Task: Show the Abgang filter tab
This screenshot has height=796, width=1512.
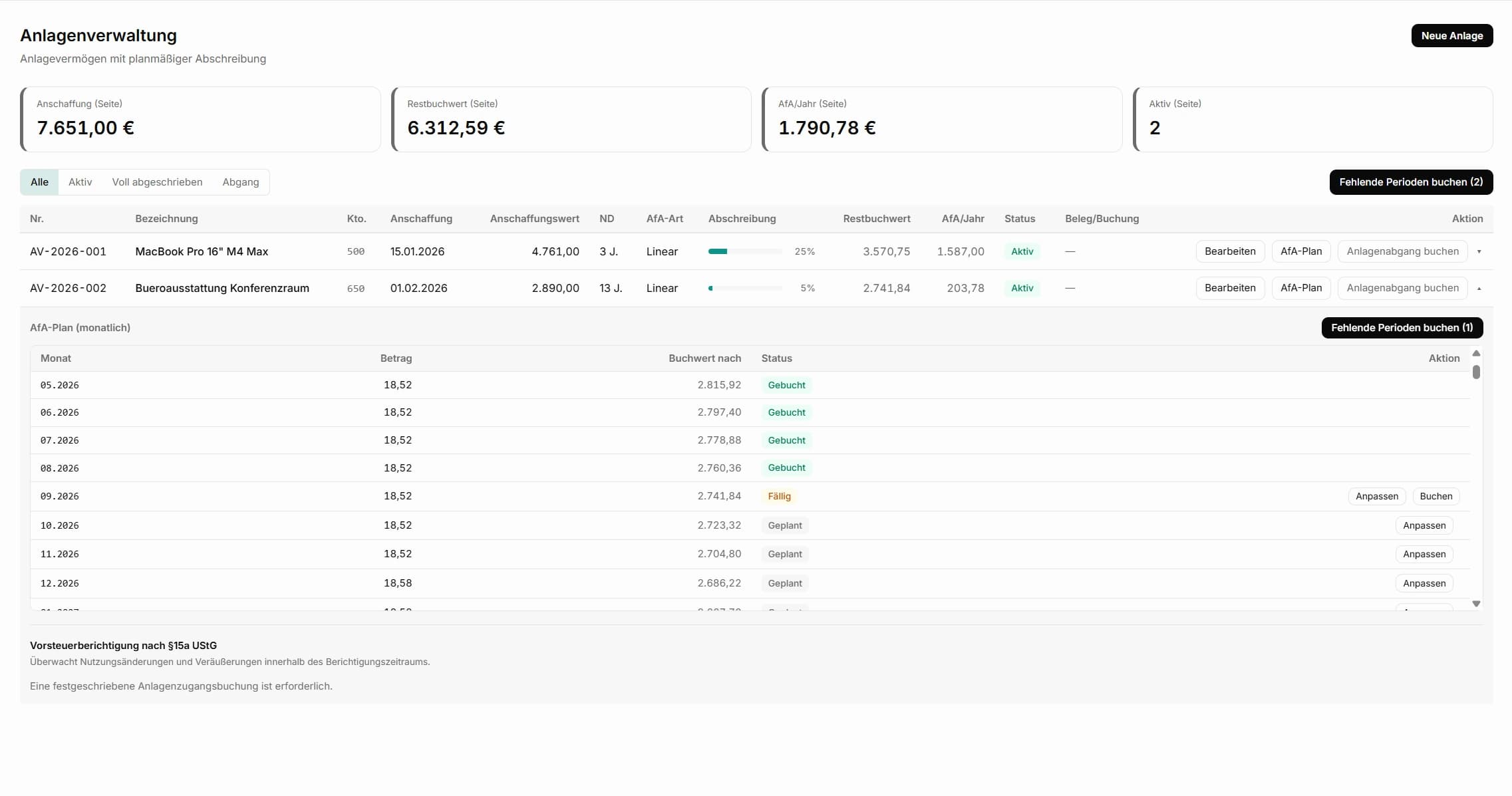Action: click(241, 182)
